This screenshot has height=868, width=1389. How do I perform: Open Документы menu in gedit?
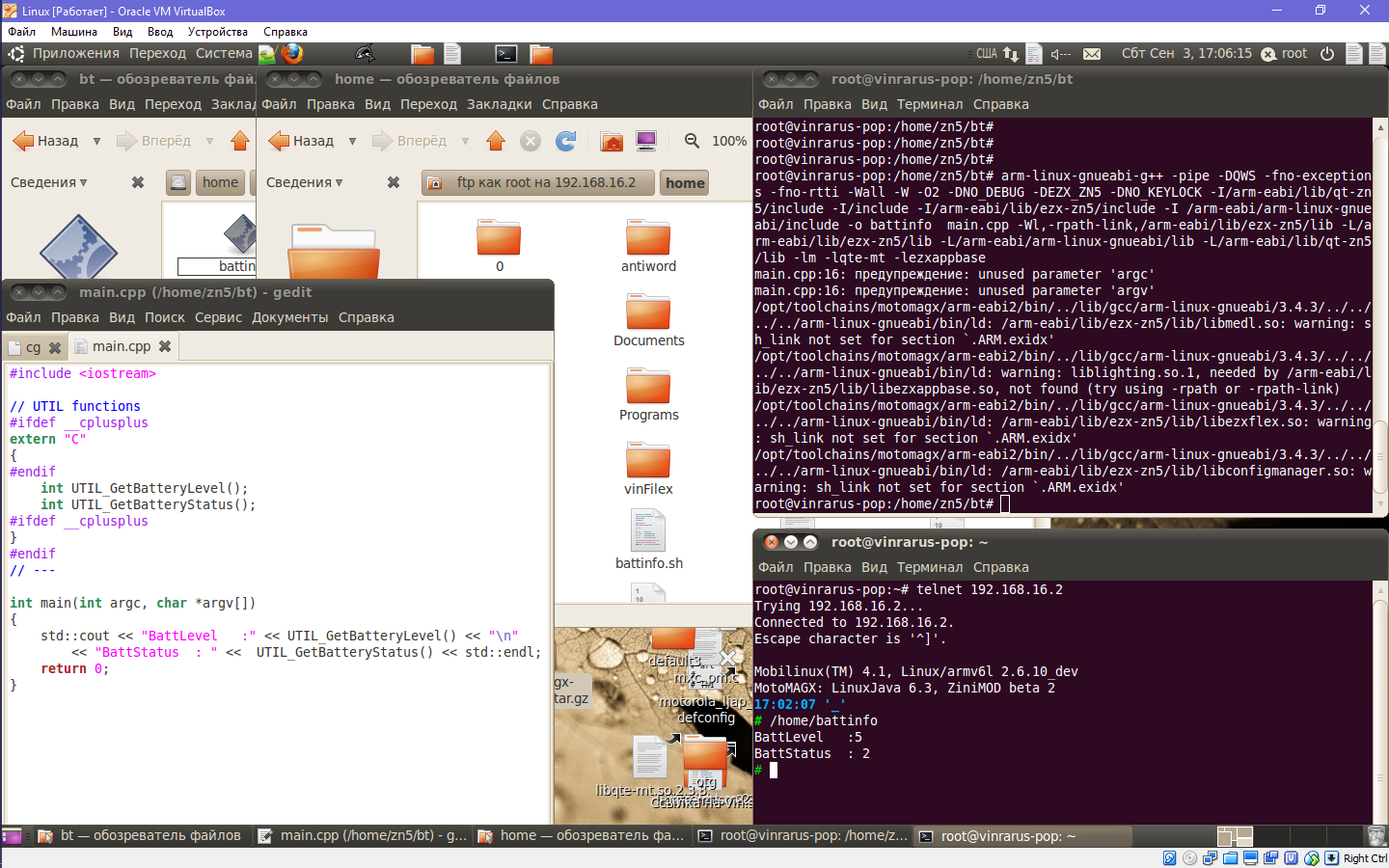click(x=290, y=317)
